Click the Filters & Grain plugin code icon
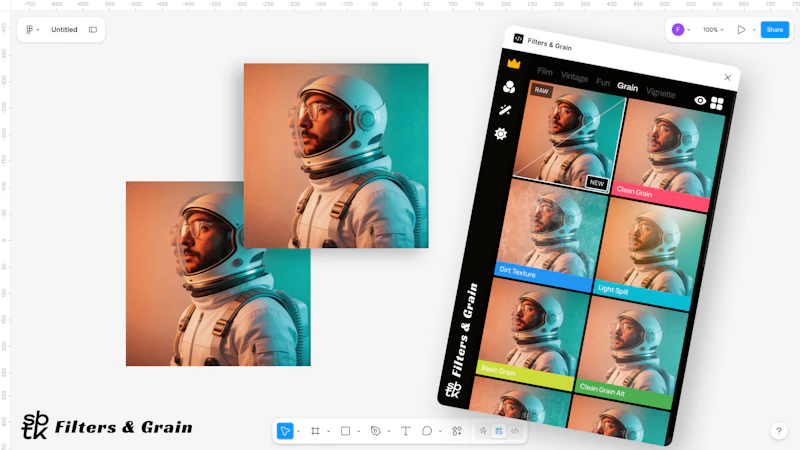This screenshot has height=450, width=800. 518,38
